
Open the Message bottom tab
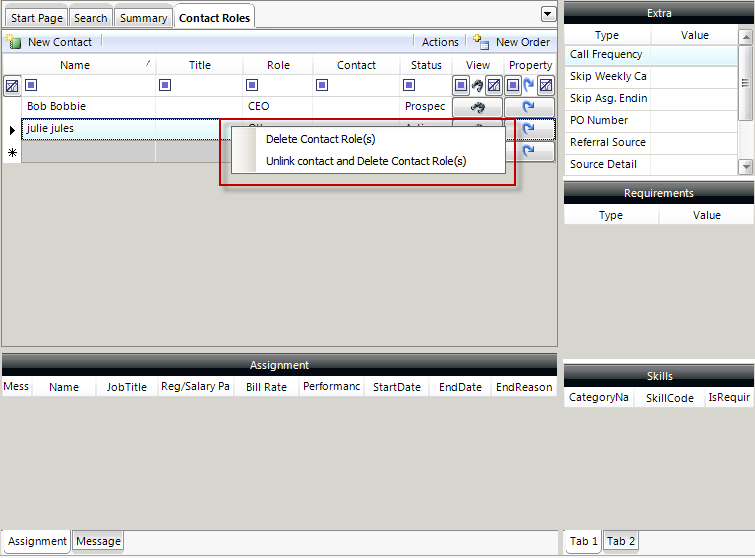pos(98,541)
